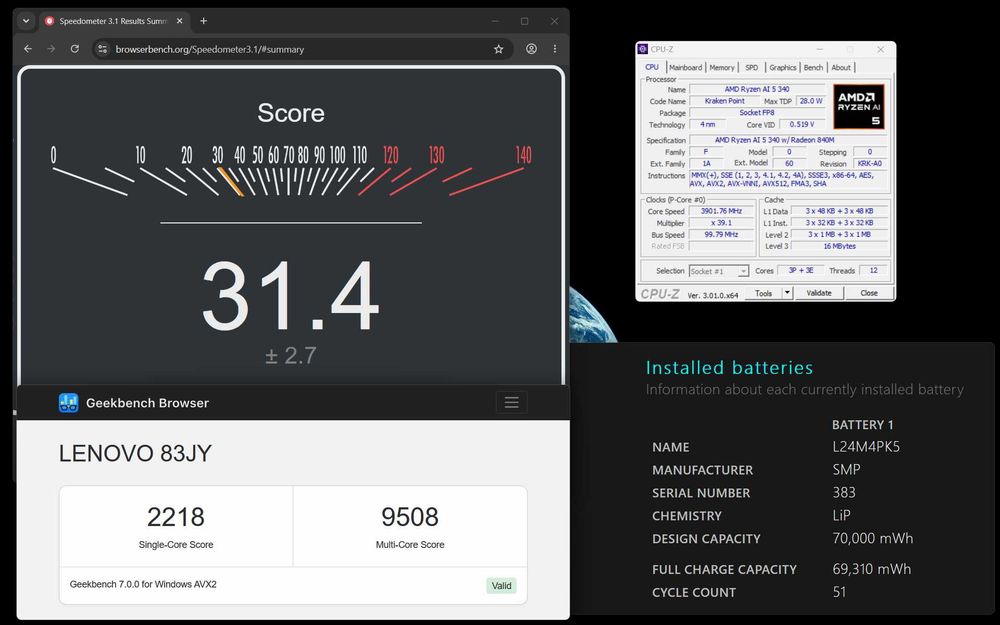Open the Graphics tab in CPU-Z
Screen dimensions: 1000x625
[783, 68]
